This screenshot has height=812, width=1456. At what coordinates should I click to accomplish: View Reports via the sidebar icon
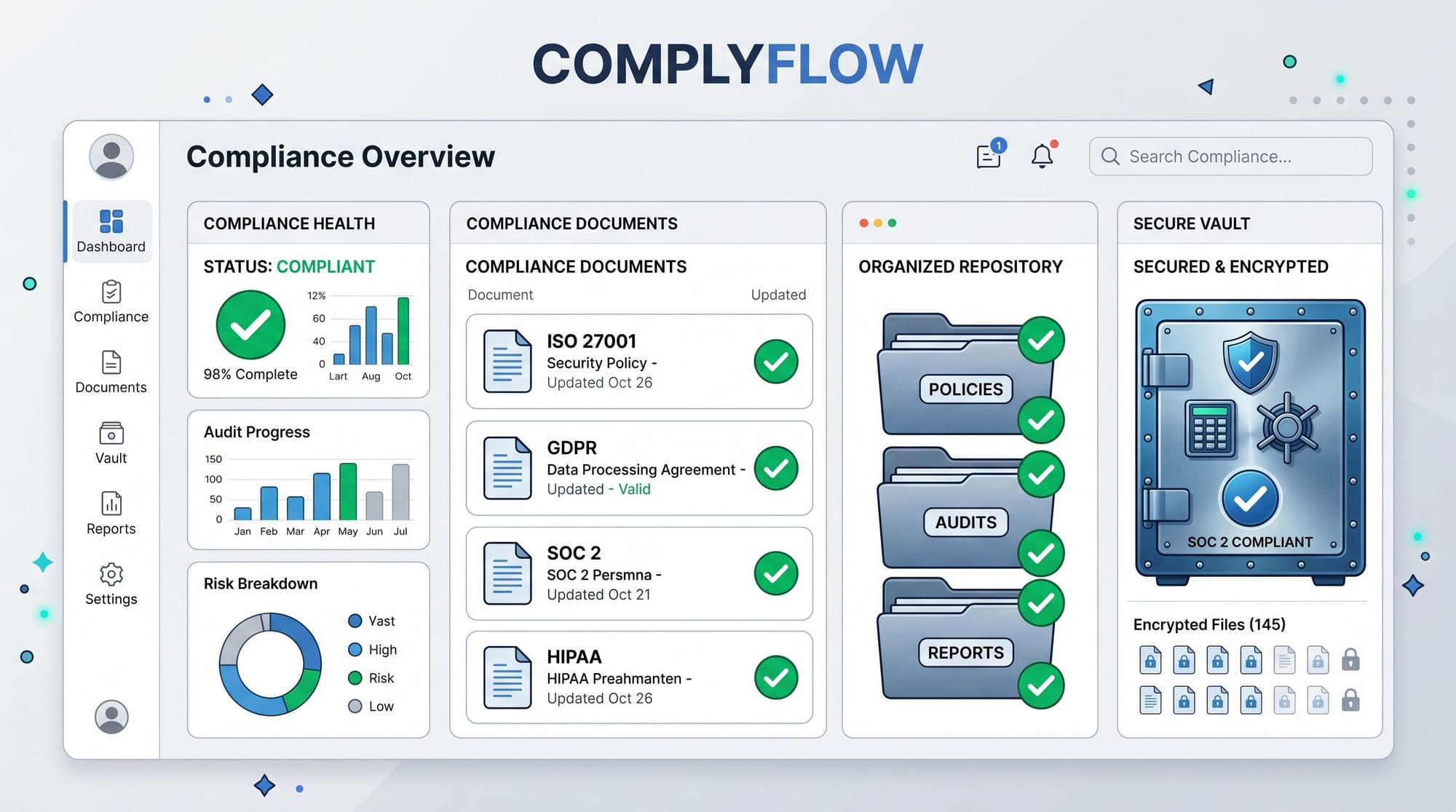pyautogui.click(x=110, y=512)
